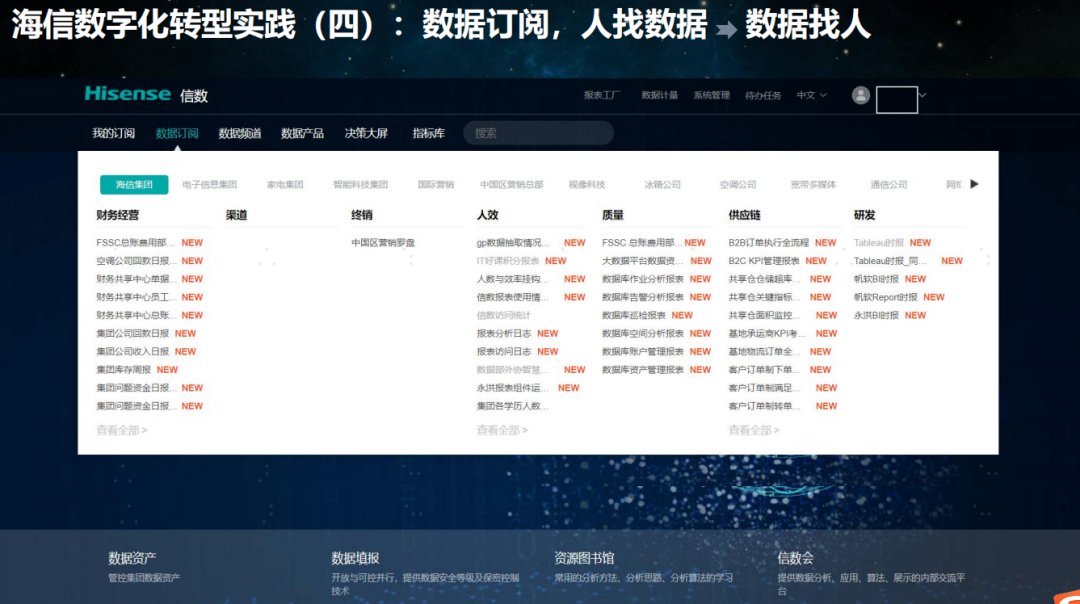Expand 查看全部 under 财务经营

point(122,430)
